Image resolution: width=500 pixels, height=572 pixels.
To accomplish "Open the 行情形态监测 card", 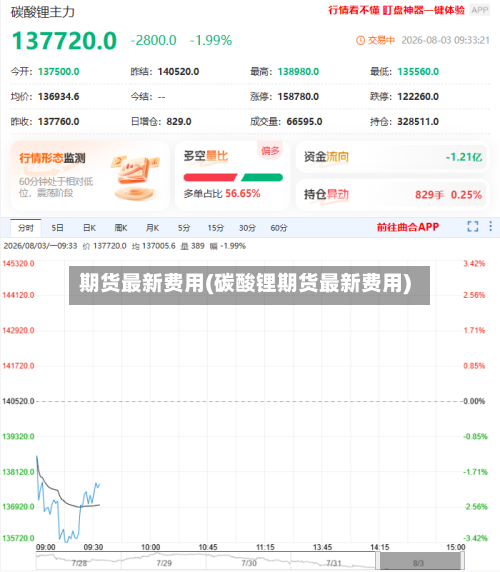I will point(90,176).
